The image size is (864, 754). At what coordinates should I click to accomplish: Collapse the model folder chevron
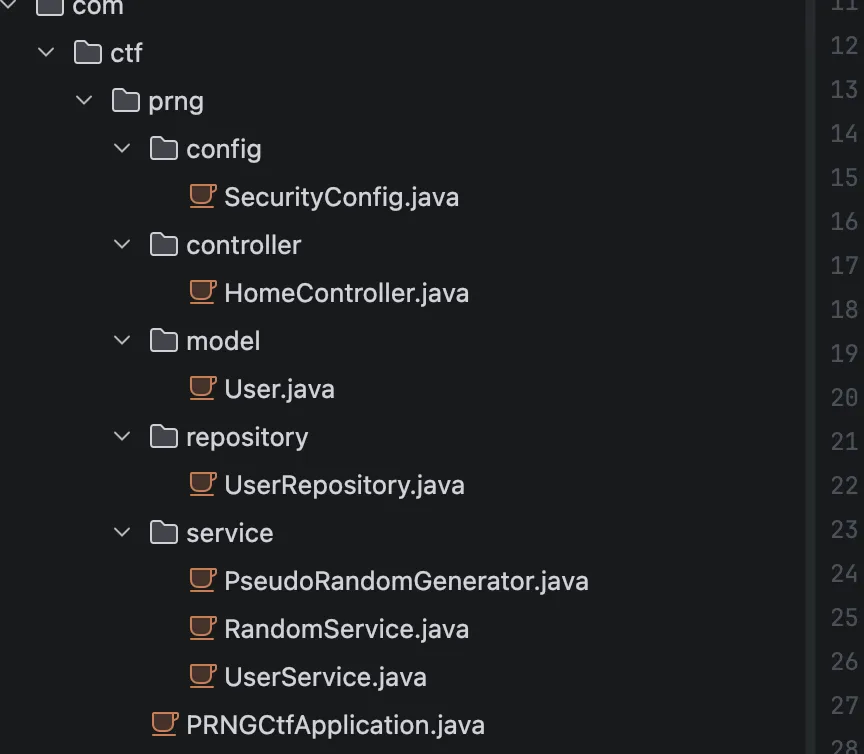(122, 341)
